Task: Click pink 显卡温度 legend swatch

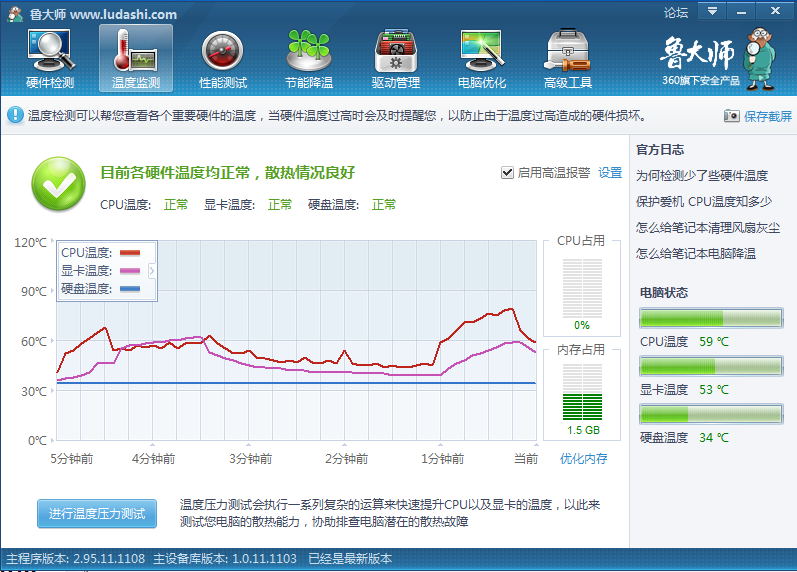Action: click(130, 271)
